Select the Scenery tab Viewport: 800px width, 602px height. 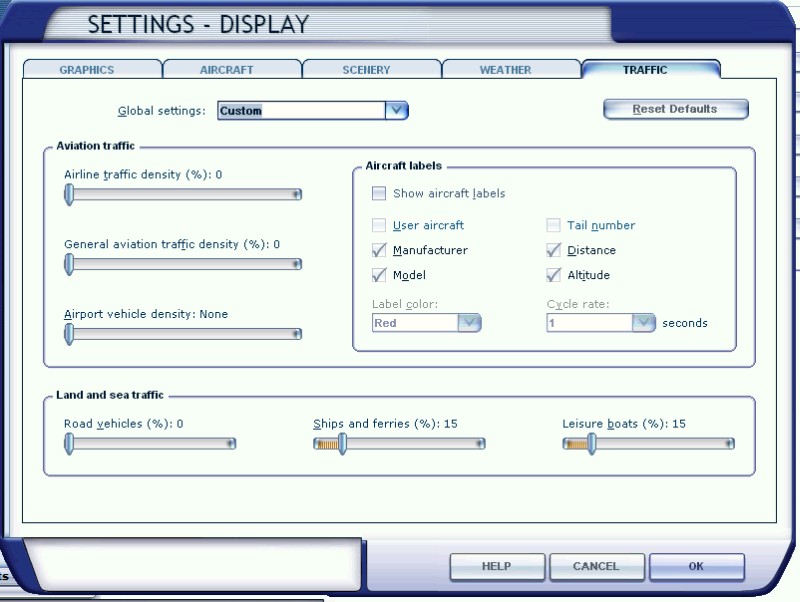point(366,70)
